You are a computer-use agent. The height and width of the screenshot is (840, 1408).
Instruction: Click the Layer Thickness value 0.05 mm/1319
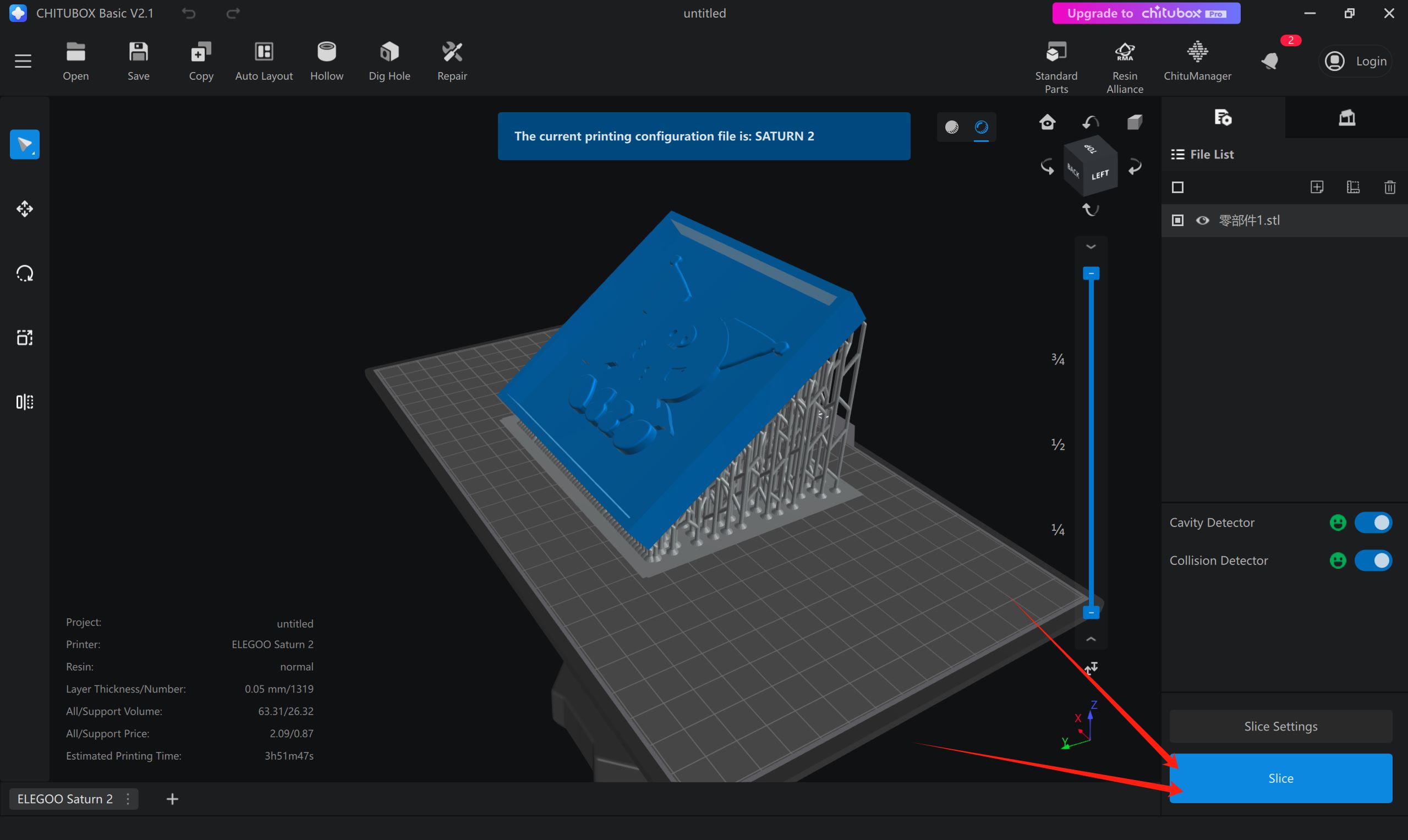click(279, 689)
